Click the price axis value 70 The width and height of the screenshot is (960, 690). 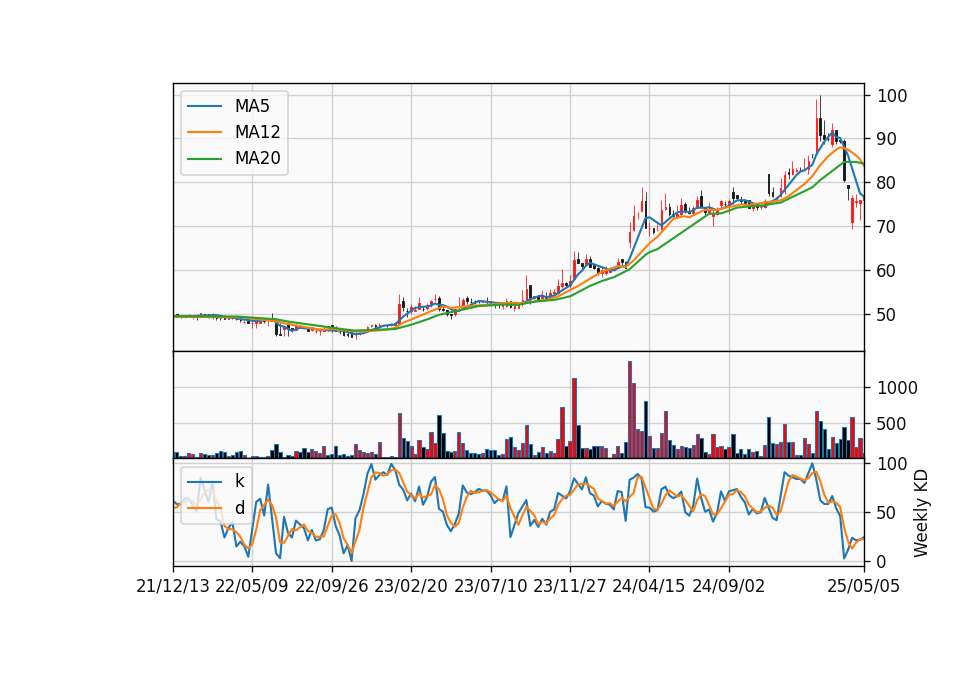[887, 227]
